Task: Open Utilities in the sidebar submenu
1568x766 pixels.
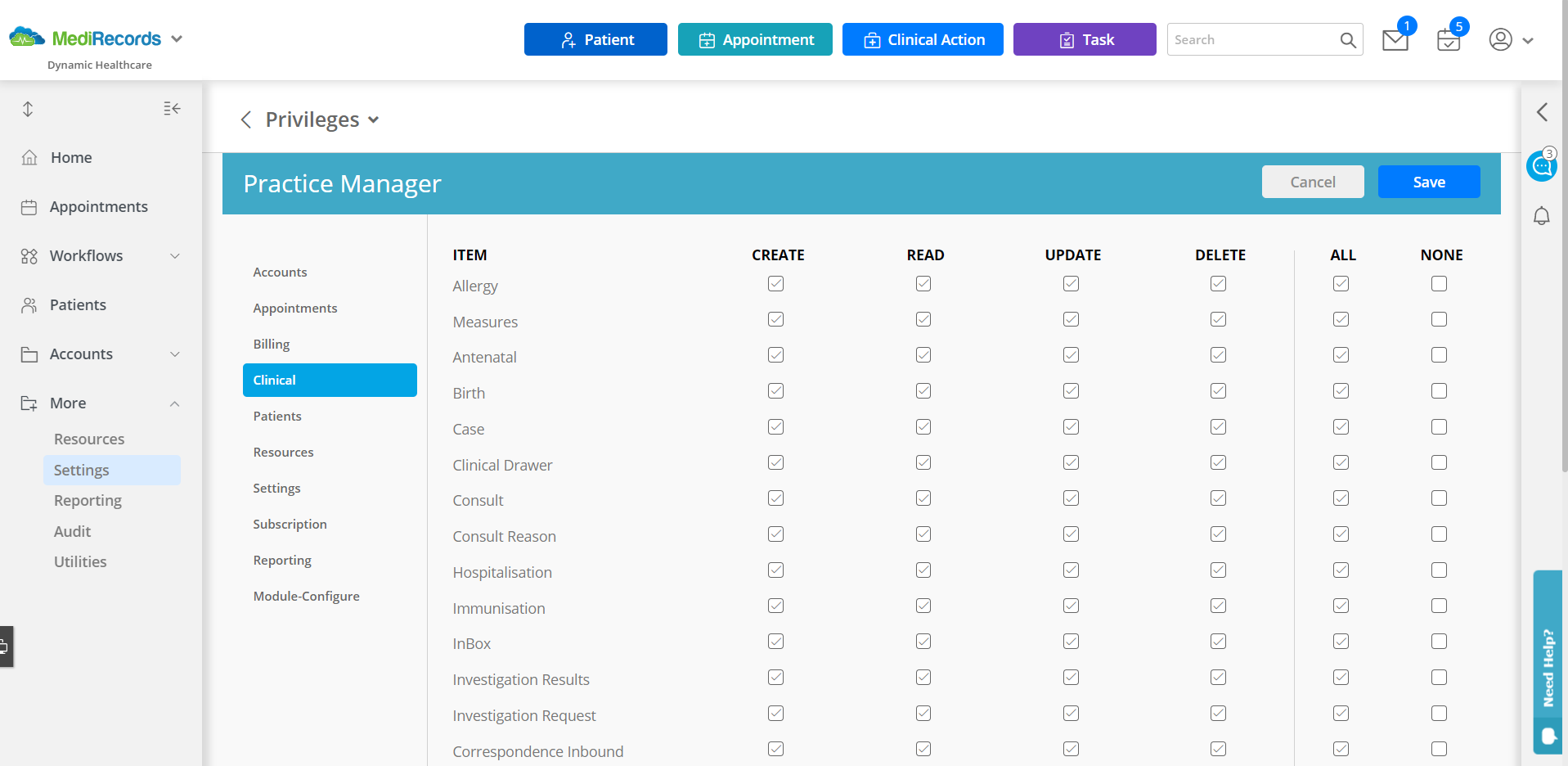Action: (80, 562)
